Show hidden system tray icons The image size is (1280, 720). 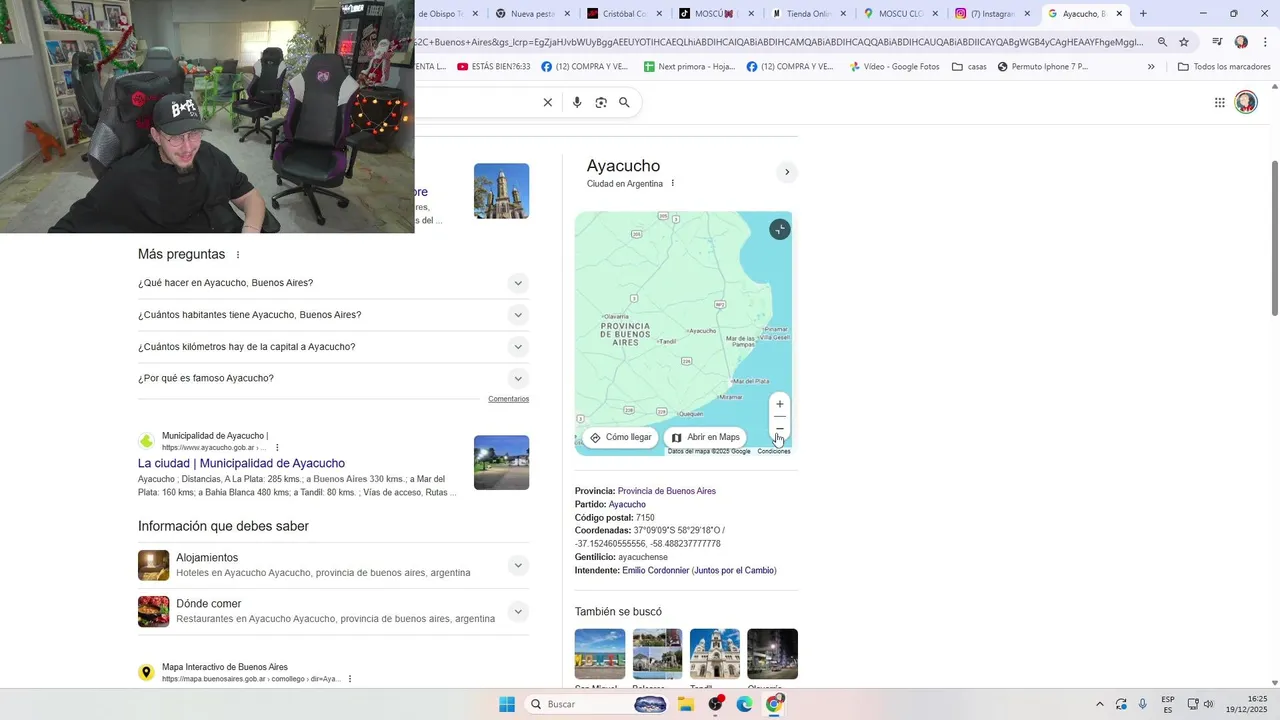pos(1100,704)
